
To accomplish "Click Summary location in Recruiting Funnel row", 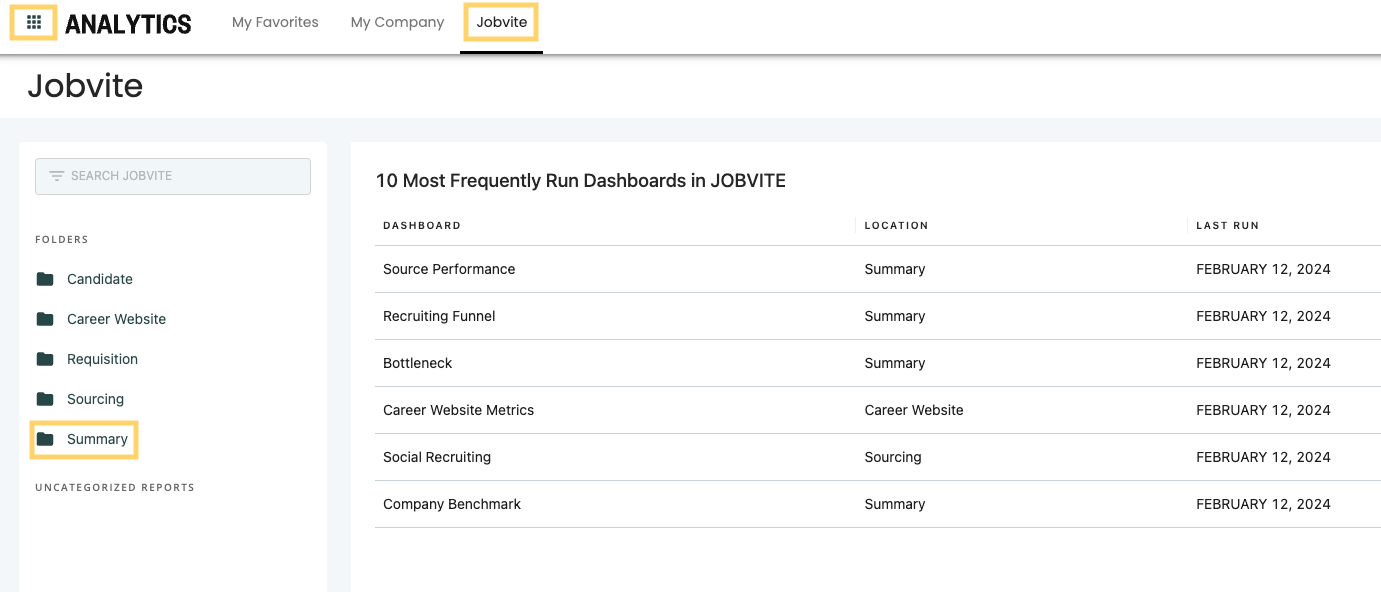I will coord(895,316).
